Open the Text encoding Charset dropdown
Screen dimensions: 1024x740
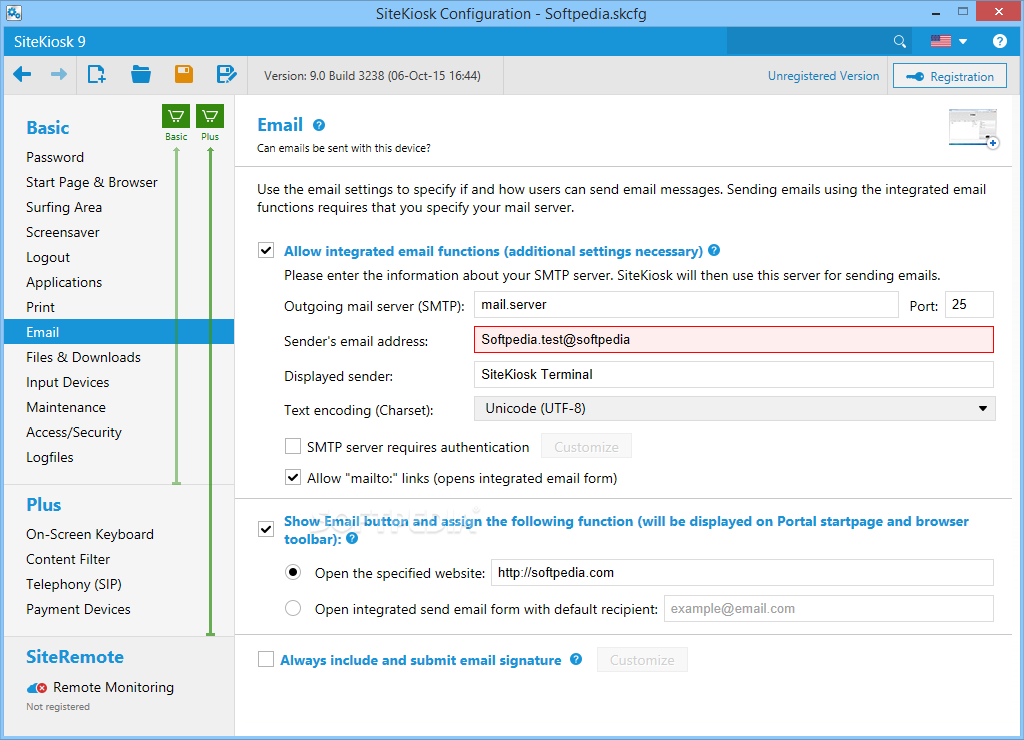[734, 409]
